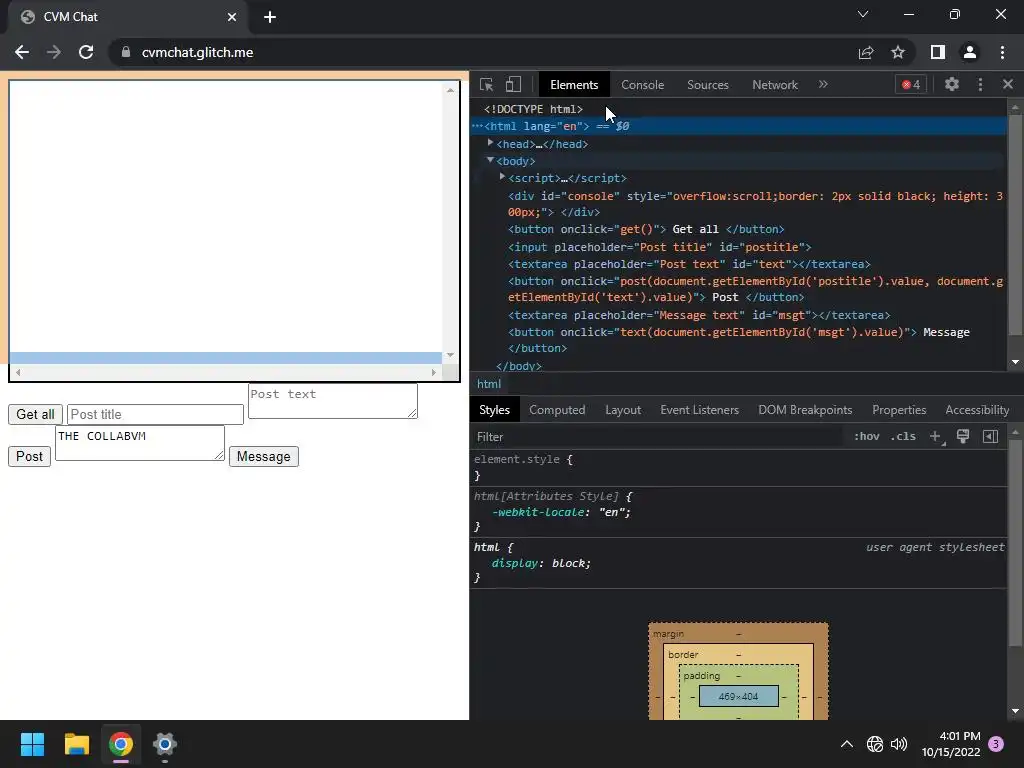Show more DevTools tabs chevron

823,84
